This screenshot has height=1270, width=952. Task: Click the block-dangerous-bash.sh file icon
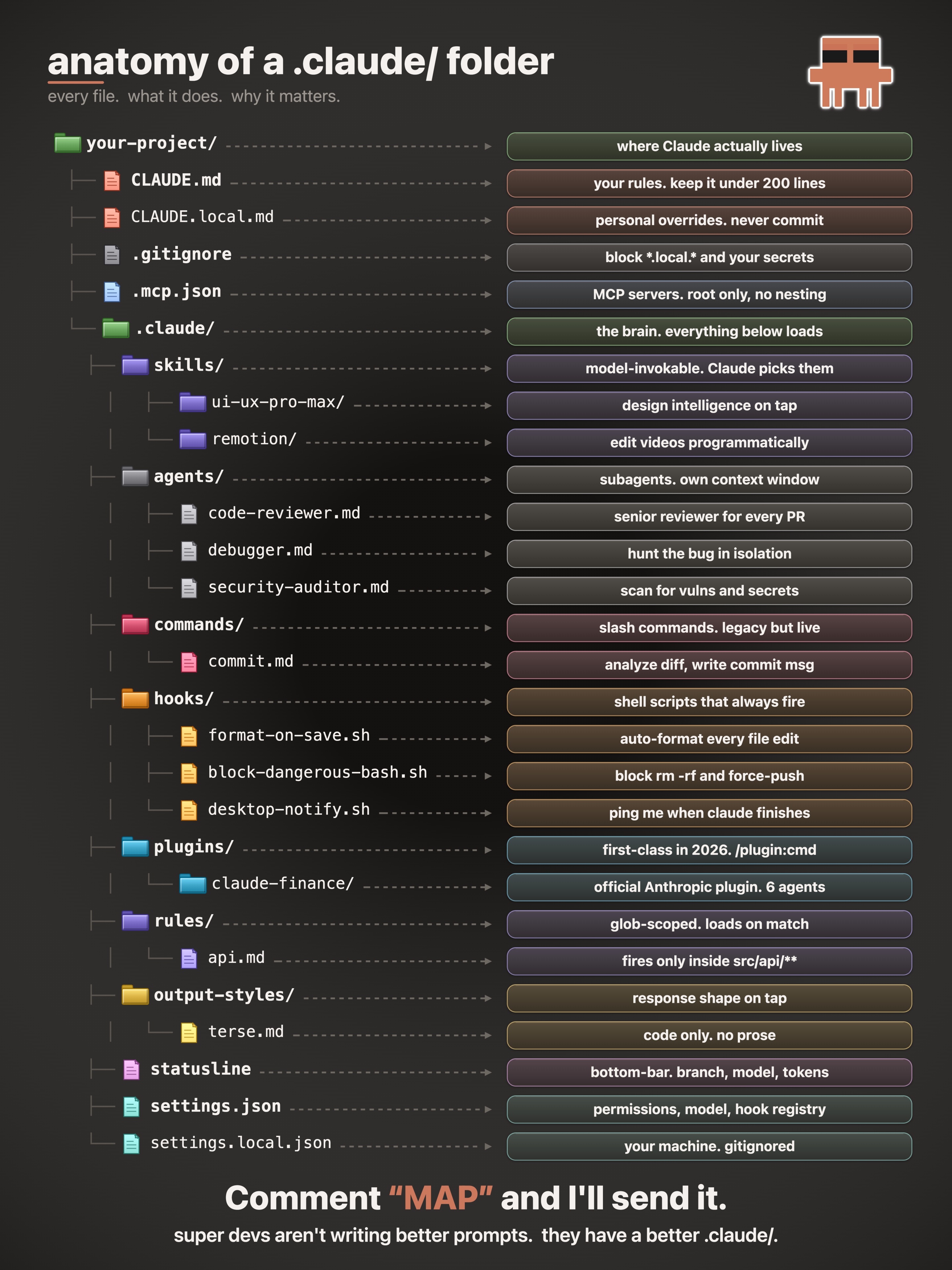pyautogui.click(x=189, y=773)
